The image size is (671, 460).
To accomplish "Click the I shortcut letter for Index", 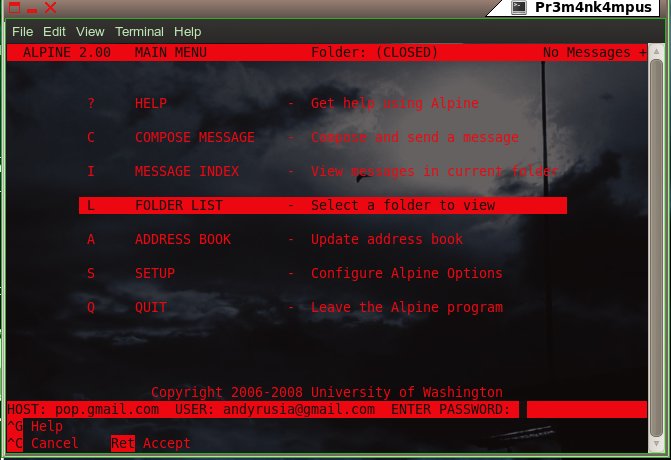I will [x=91, y=171].
